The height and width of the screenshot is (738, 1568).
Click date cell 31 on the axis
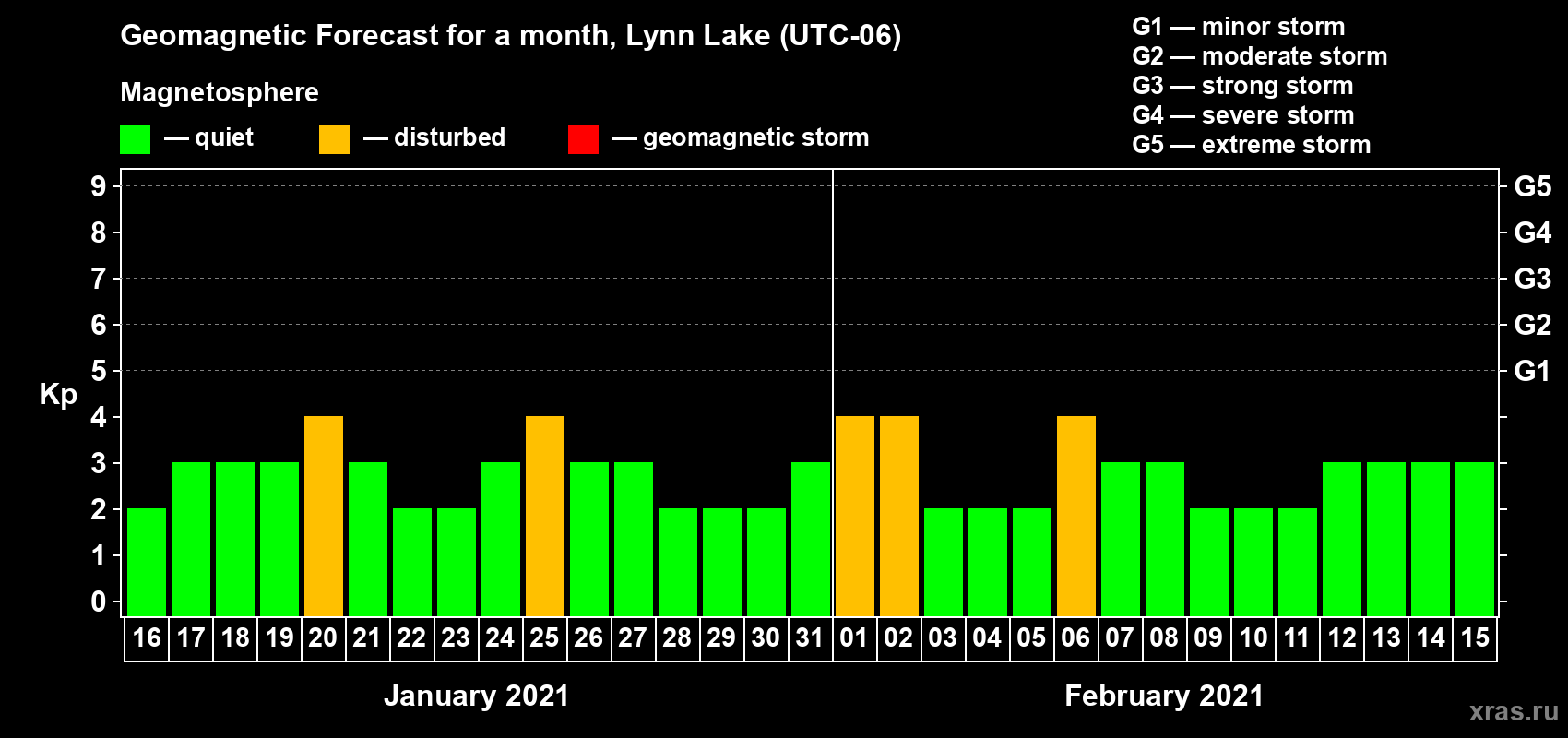tap(811, 638)
